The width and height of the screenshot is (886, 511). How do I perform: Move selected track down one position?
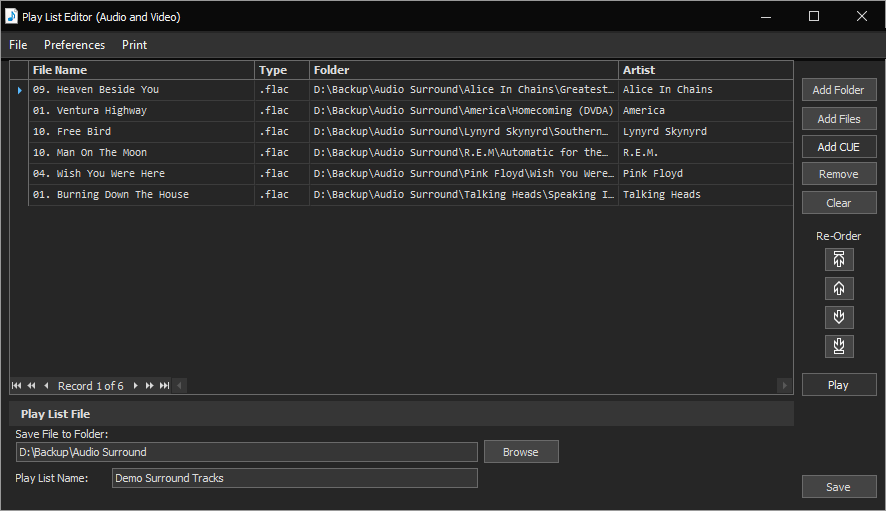(x=839, y=318)
